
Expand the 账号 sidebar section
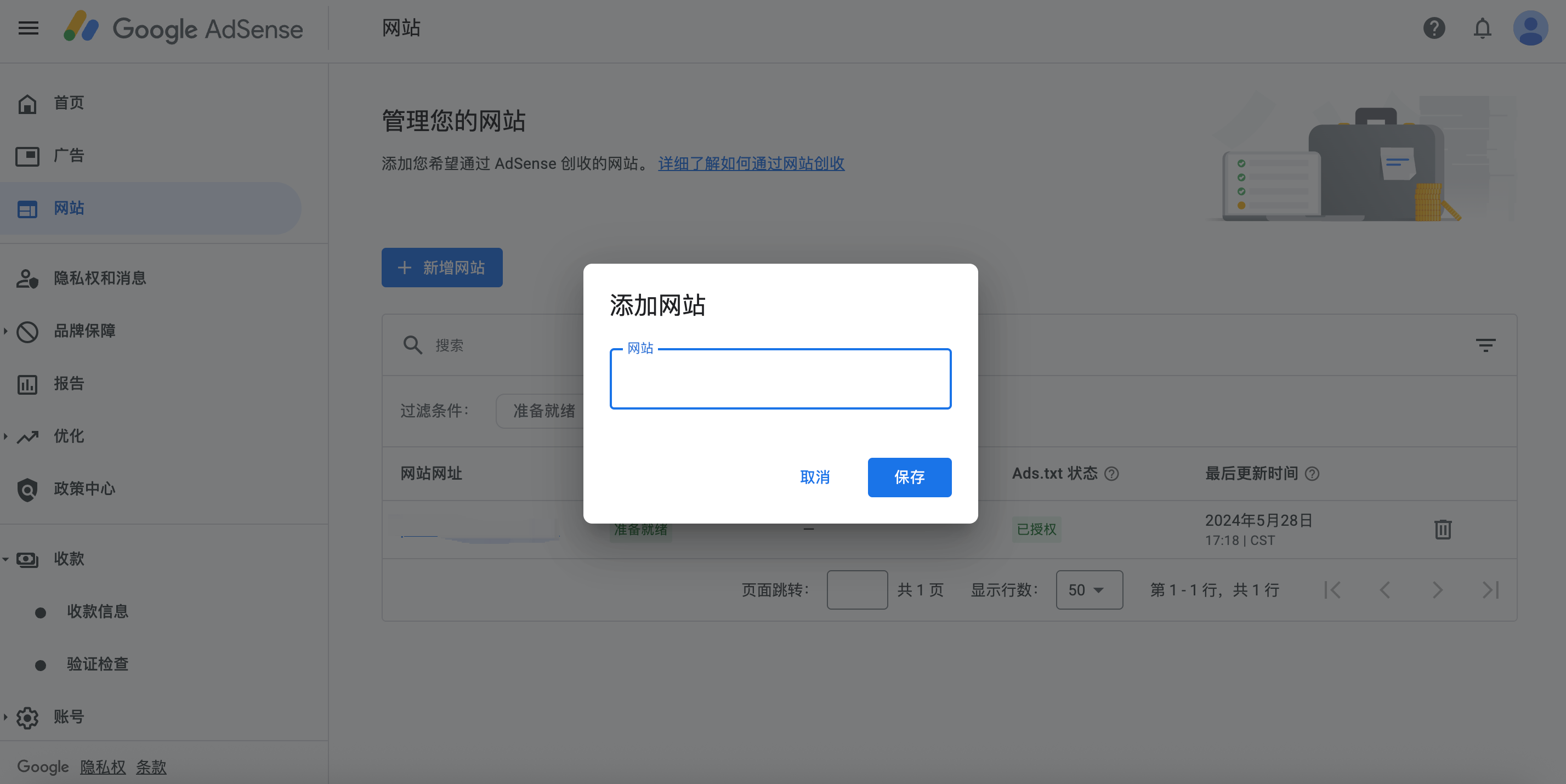click(x=5, y=717)
